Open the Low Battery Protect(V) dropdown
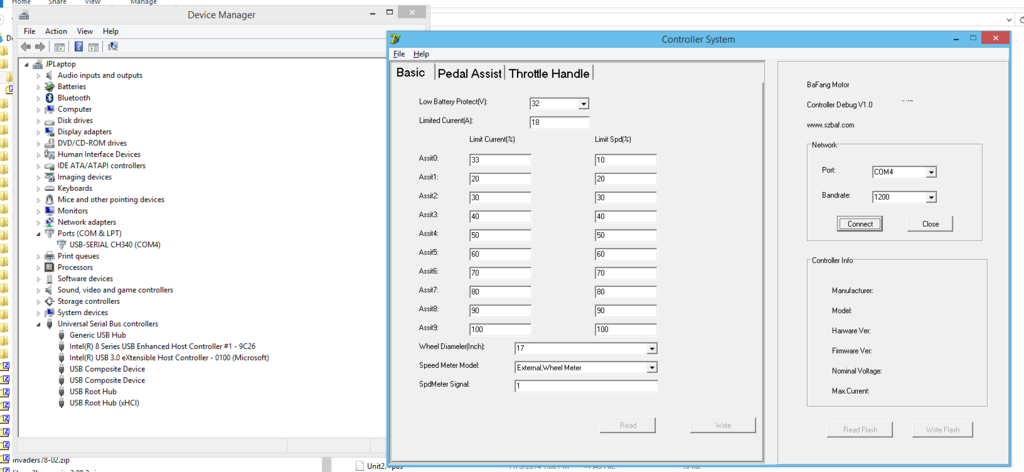 [584, 103]
